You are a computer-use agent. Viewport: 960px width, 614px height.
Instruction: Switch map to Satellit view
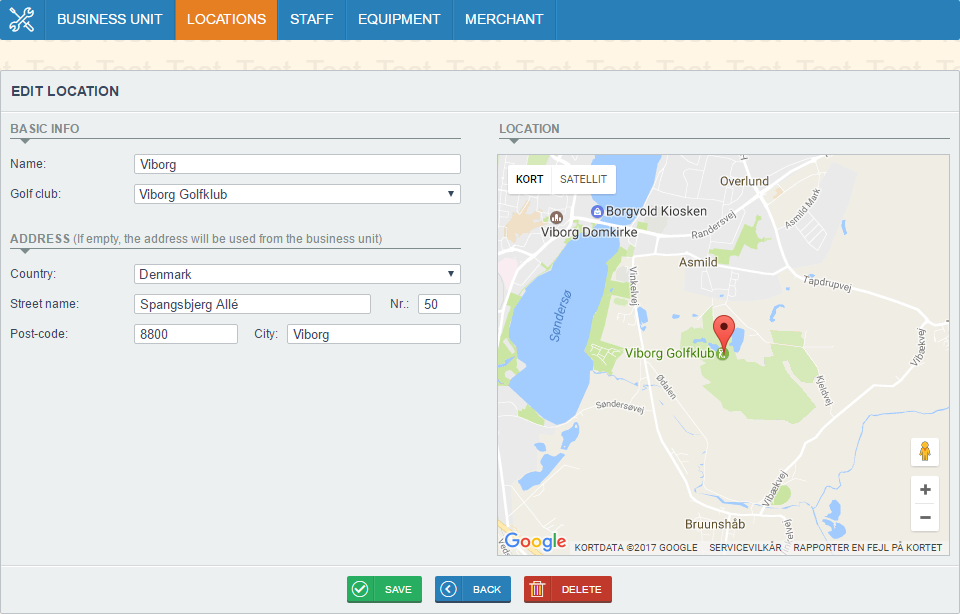point(583,180)
